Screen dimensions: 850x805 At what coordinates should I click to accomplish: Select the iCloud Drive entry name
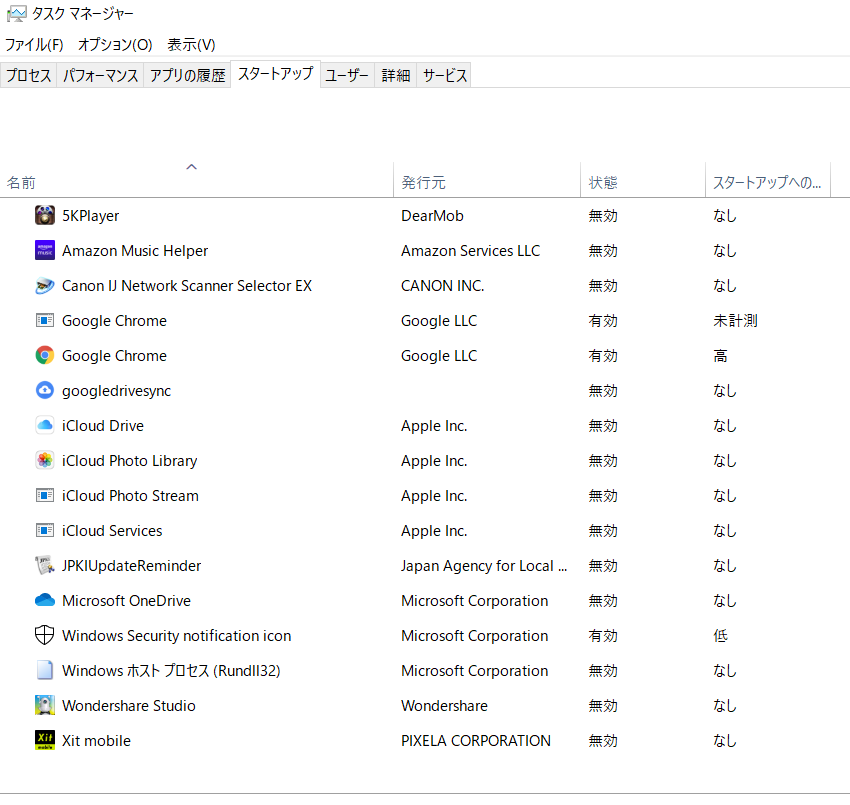click(x=103, y=426)
